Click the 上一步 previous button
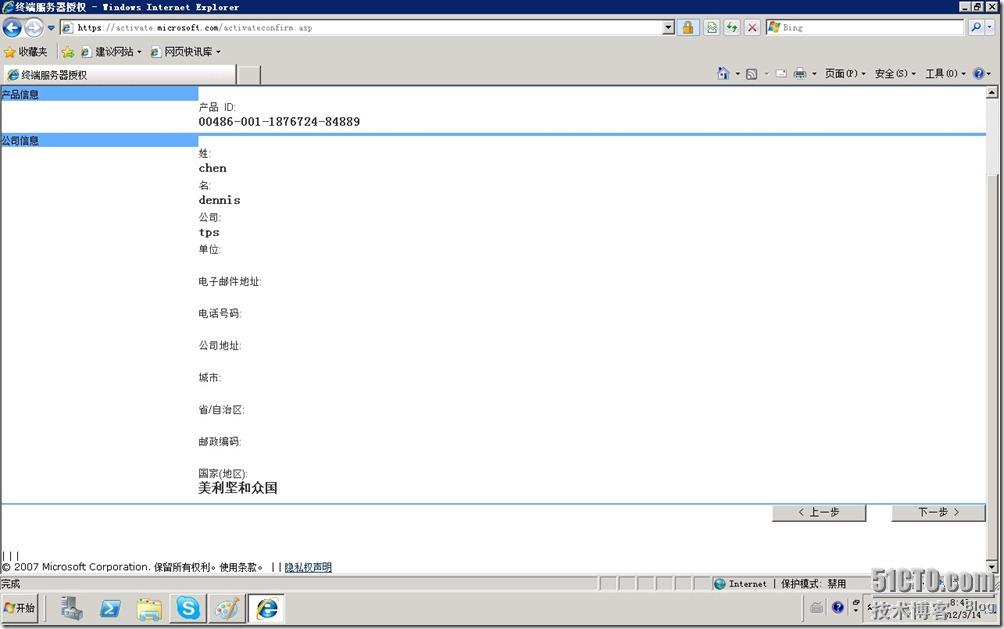The width and height of the screenshot is (1004, 629). (x=819, y=512)
